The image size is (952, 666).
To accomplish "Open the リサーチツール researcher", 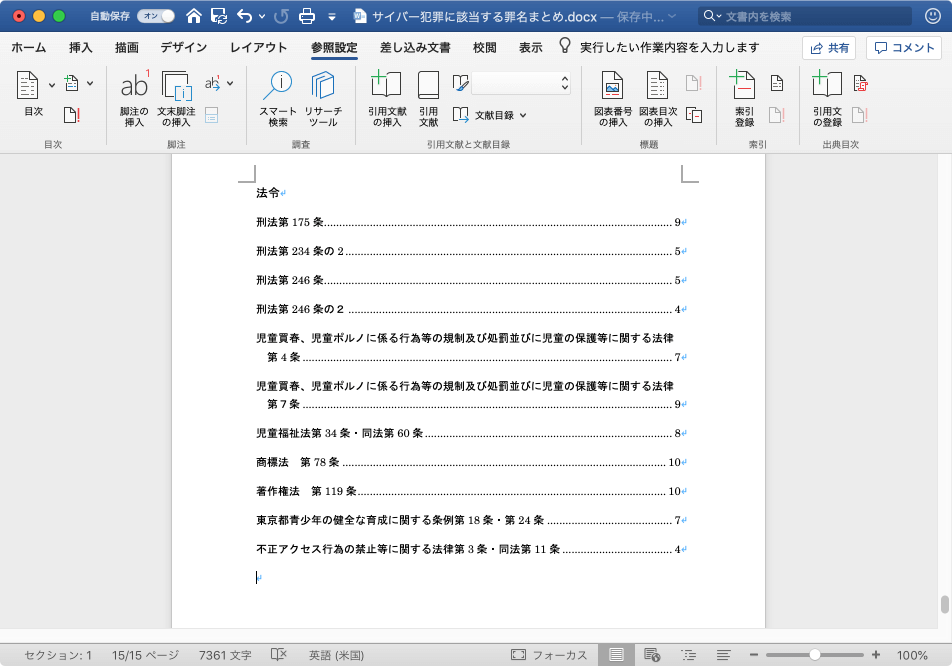I will coord(323,99).
